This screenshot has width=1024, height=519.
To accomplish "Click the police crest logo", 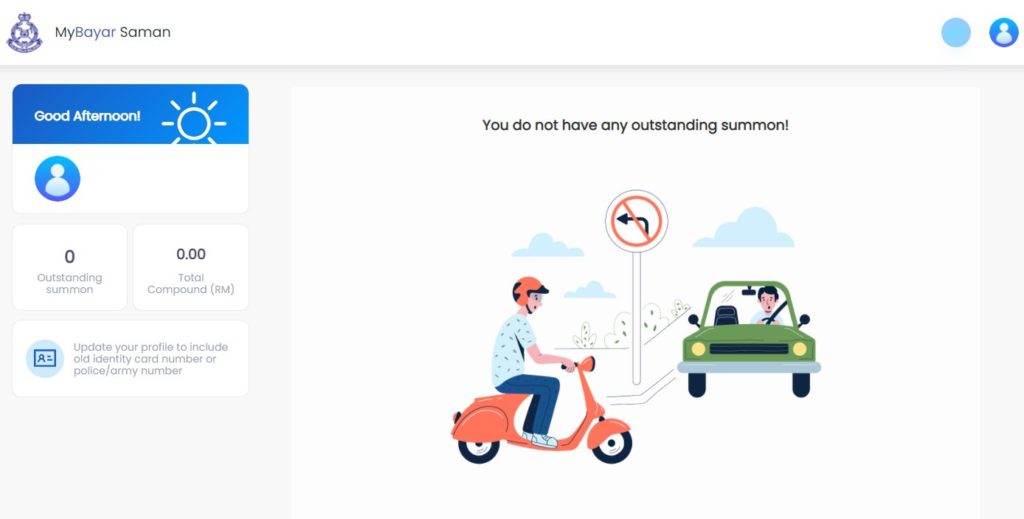I will pyautogui.click(x=24, y=33).
